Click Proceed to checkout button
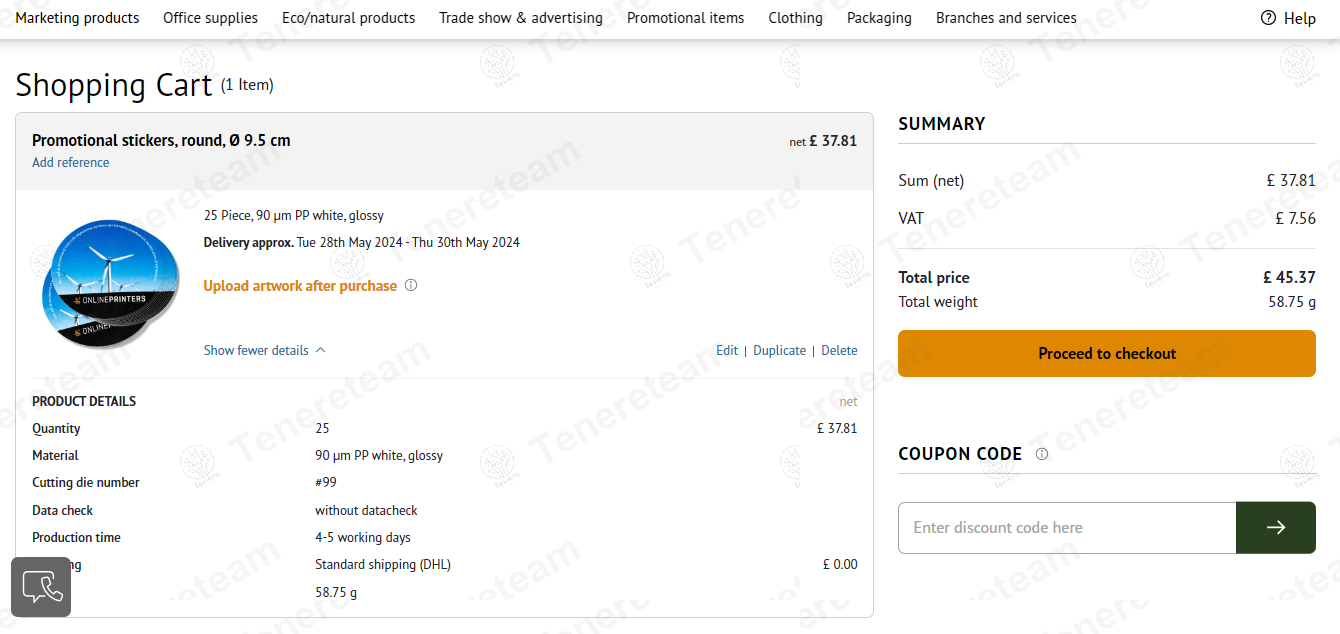Image resolution: width=1340 pixels, height=634 pixels. point(1106,353)
